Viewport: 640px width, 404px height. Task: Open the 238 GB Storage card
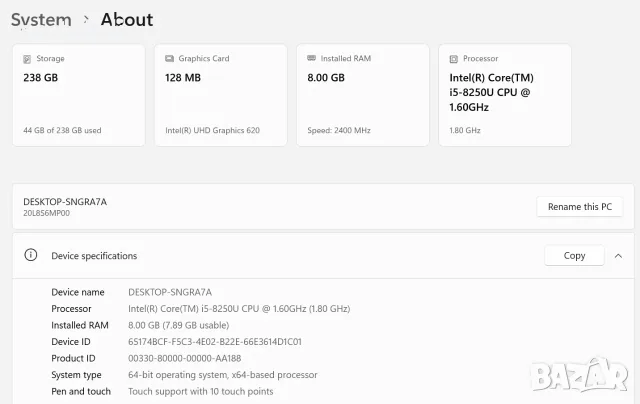[79, 95]
